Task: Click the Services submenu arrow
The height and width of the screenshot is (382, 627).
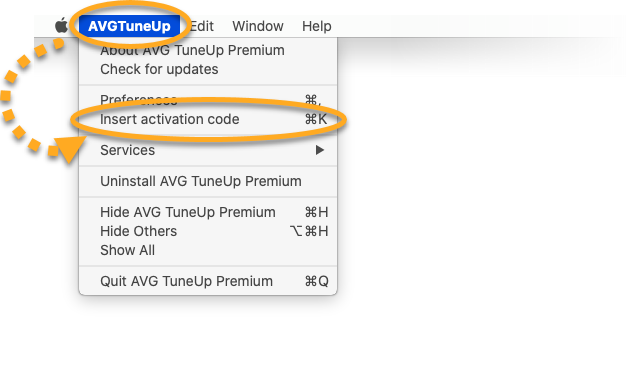Action: (x=319, y=150)
